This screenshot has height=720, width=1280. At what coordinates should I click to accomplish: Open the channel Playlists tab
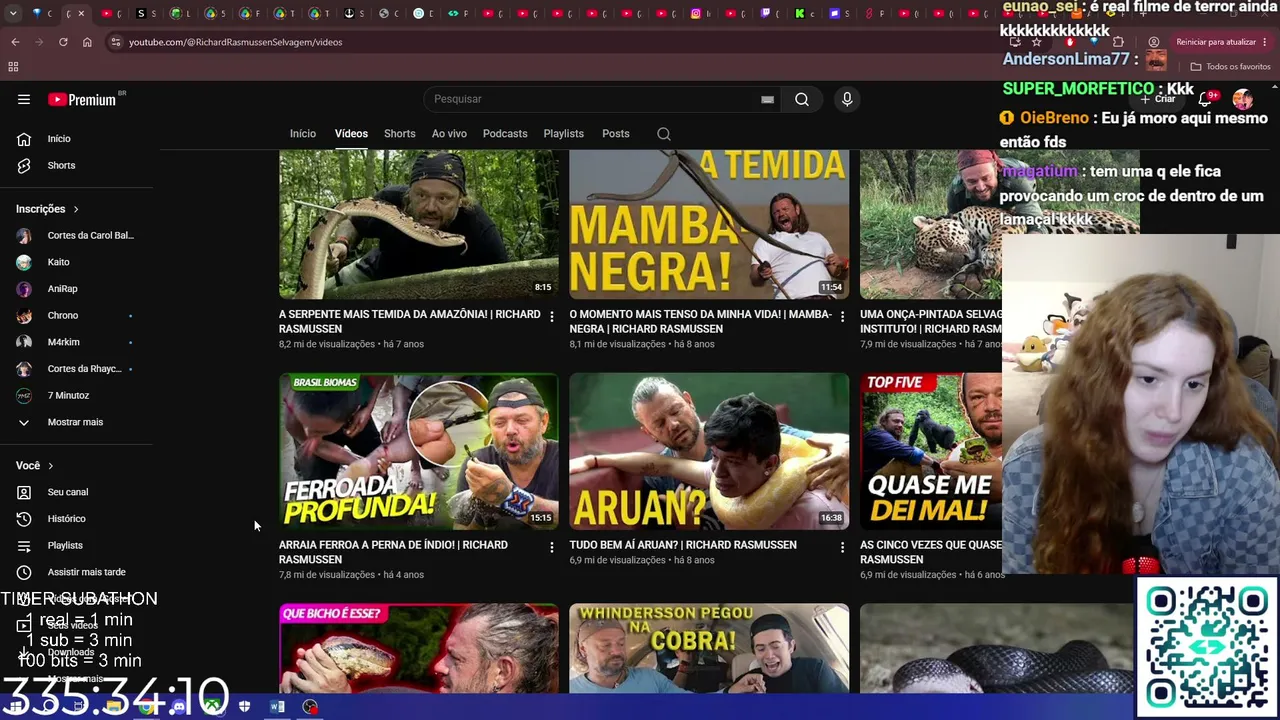(564, 134)
